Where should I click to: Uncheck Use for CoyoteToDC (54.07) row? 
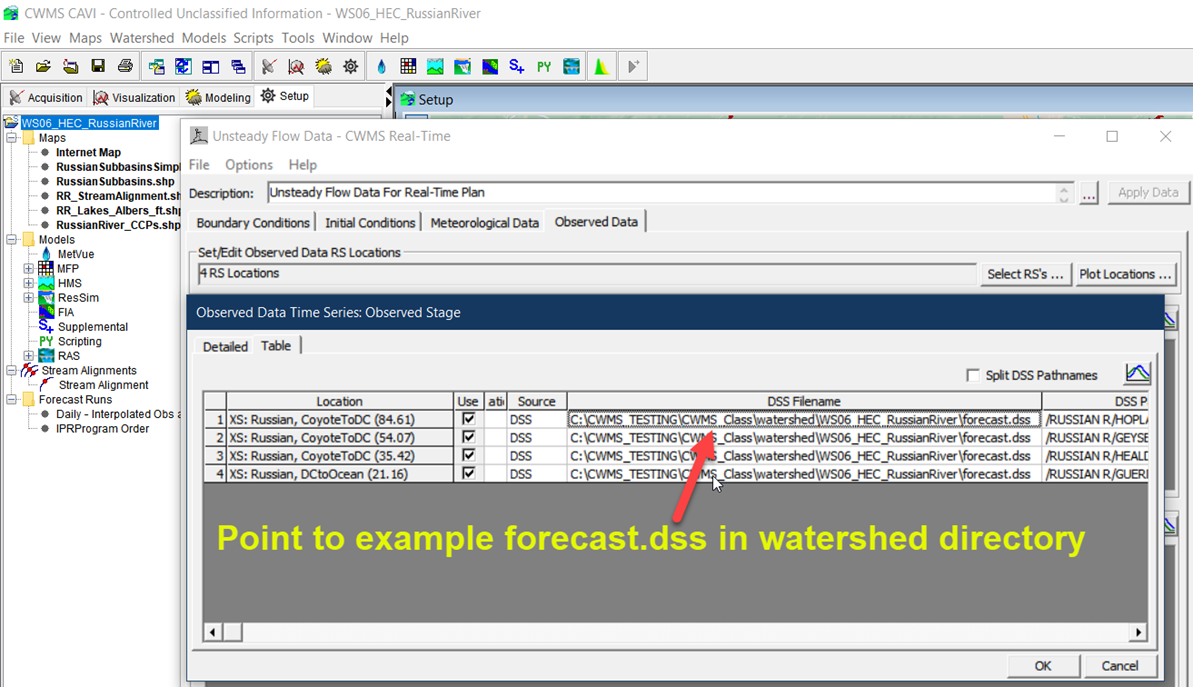pyautogui.click(x=469, y=437)
